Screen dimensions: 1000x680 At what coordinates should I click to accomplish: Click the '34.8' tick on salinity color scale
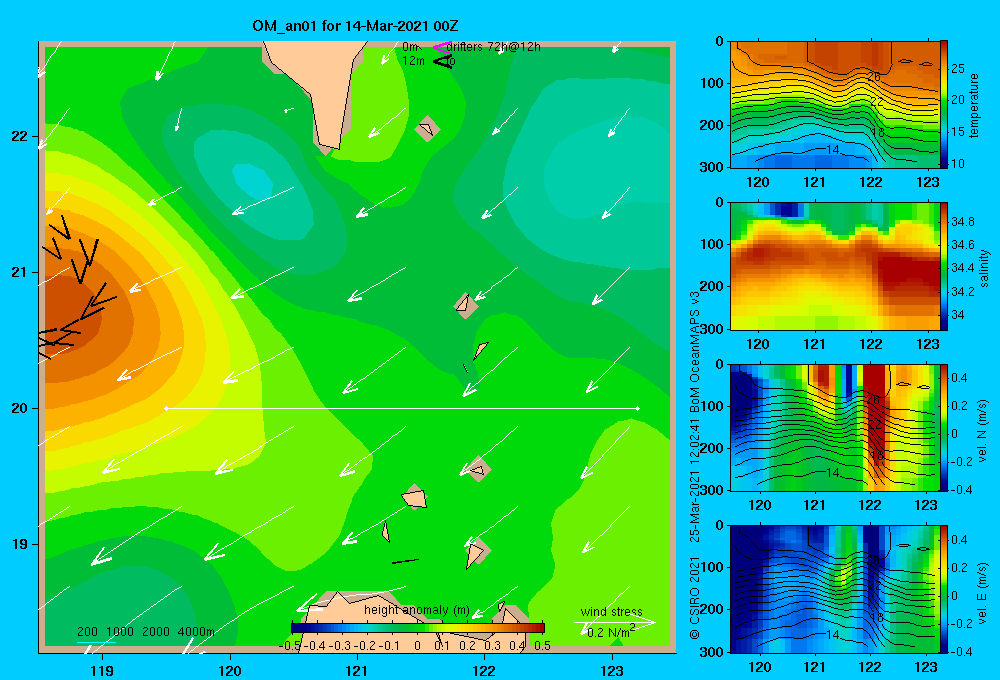point(962,222)
